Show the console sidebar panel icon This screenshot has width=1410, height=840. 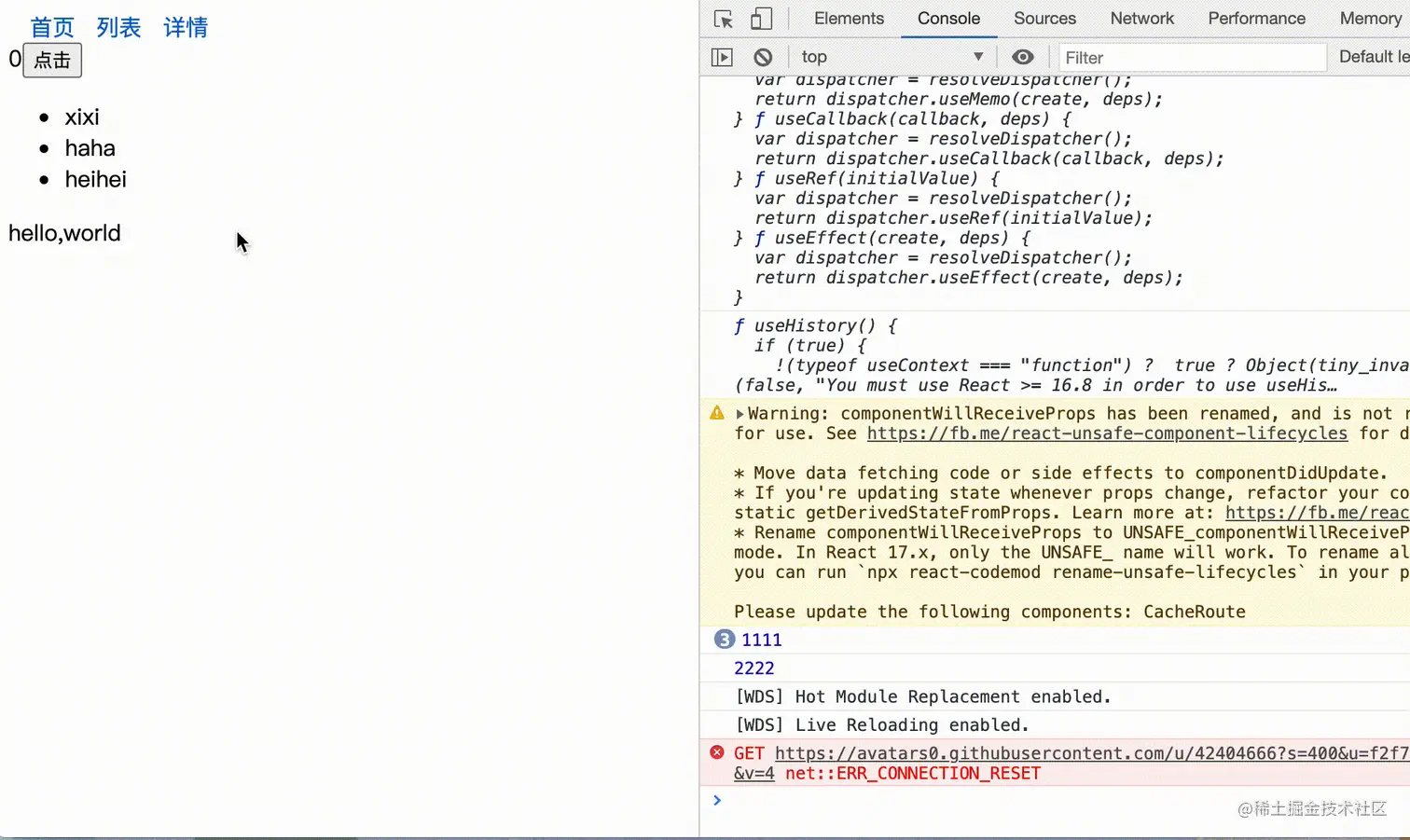click(x=722, y=57)
